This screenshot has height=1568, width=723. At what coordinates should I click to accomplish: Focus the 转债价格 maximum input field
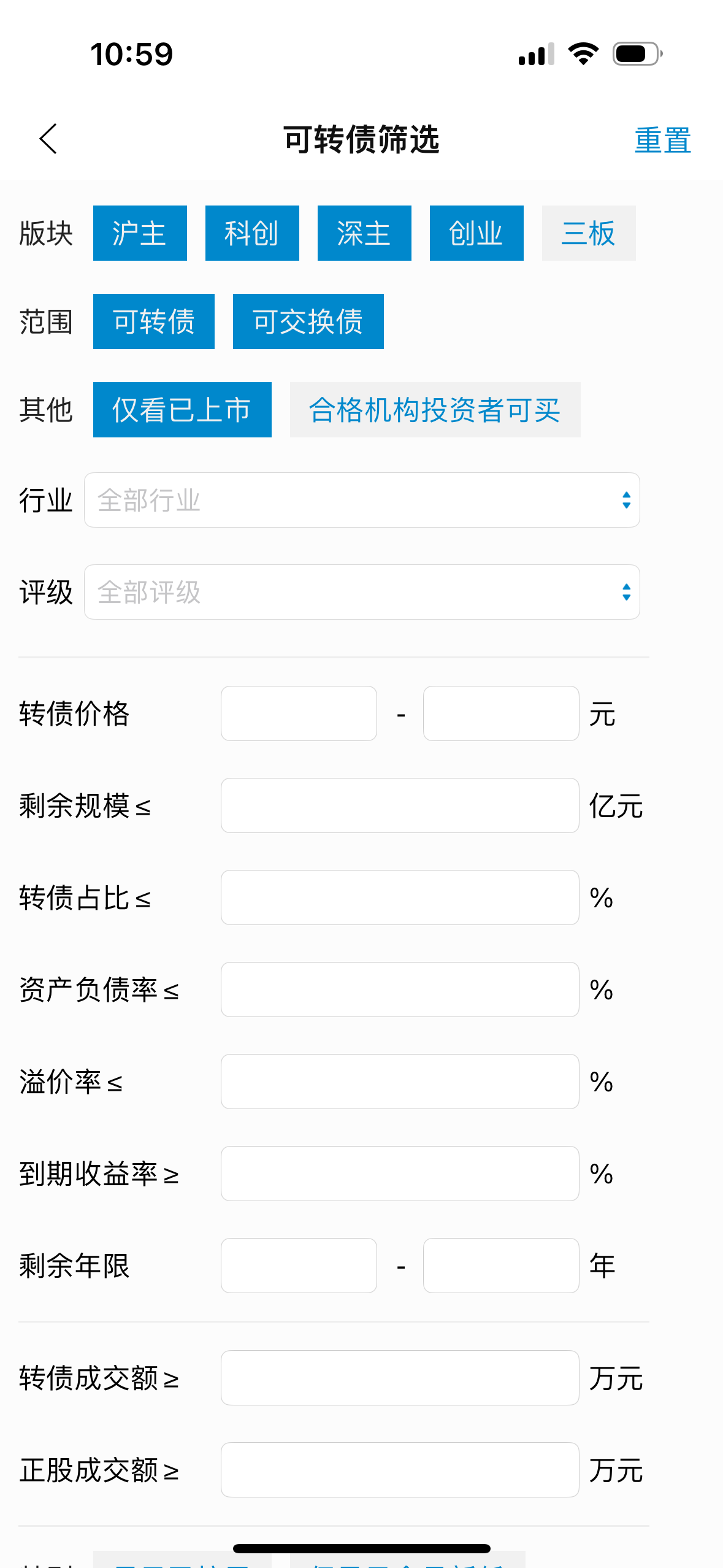pyautogui.click(x=501, y=713)
